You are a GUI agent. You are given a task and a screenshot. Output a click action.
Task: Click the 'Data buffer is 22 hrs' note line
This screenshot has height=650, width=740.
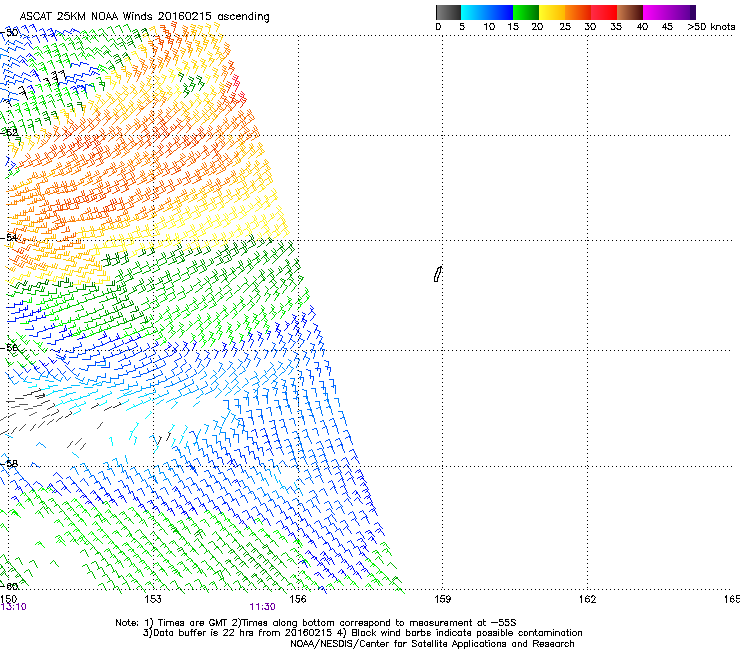(x=362, y=633)
